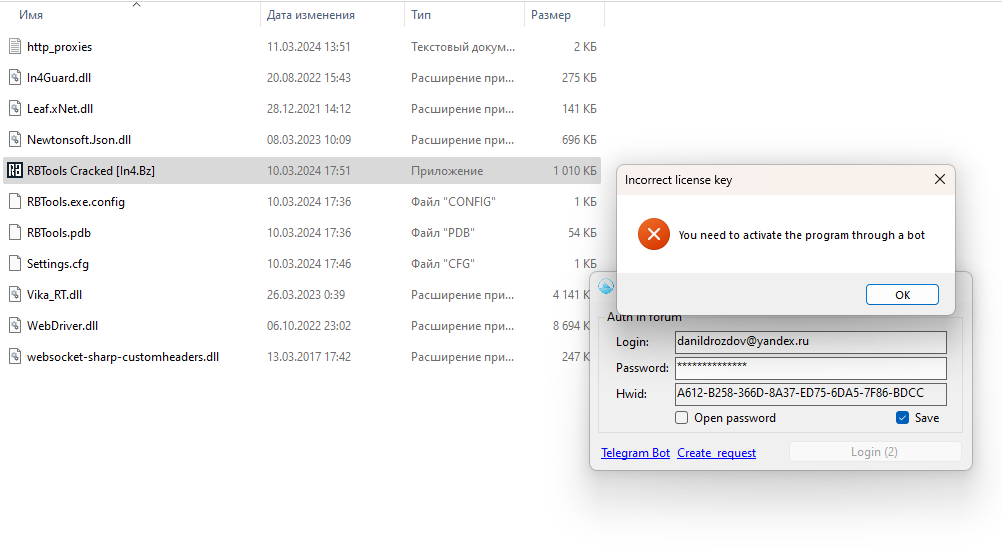Click the size 696 КБ cell
This screenshot has height=556, width=1002.
pos(579,139)
